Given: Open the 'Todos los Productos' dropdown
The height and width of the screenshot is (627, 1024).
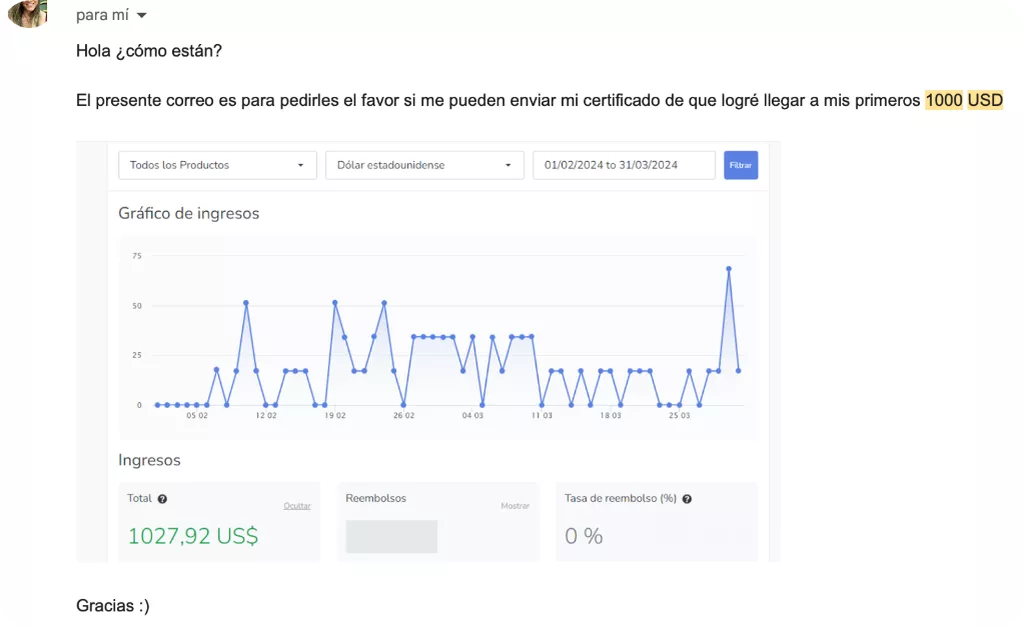Looking at the screenshot, I should 217,165.
